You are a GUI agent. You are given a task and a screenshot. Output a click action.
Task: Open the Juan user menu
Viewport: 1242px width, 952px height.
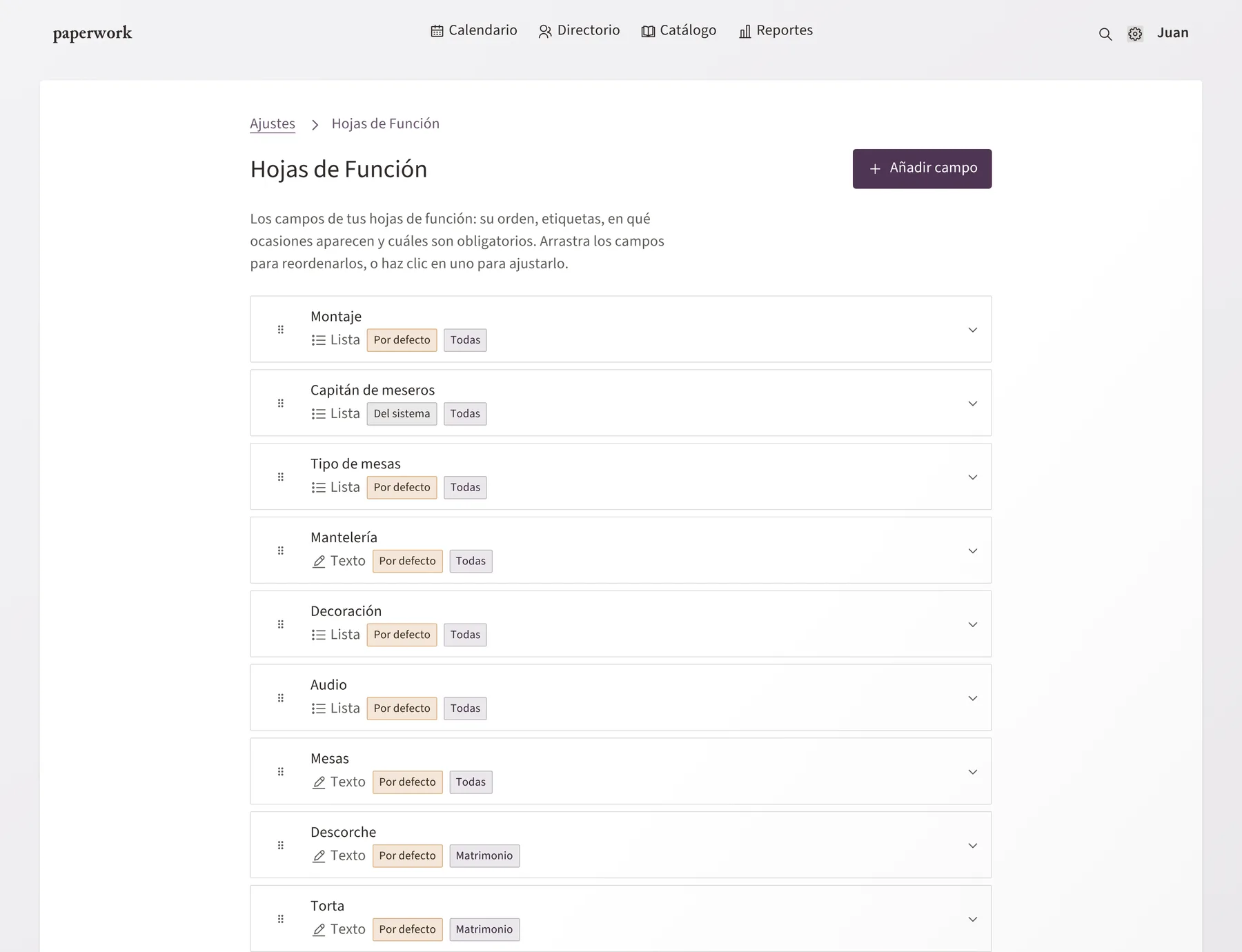click(x=1173, y=32)
